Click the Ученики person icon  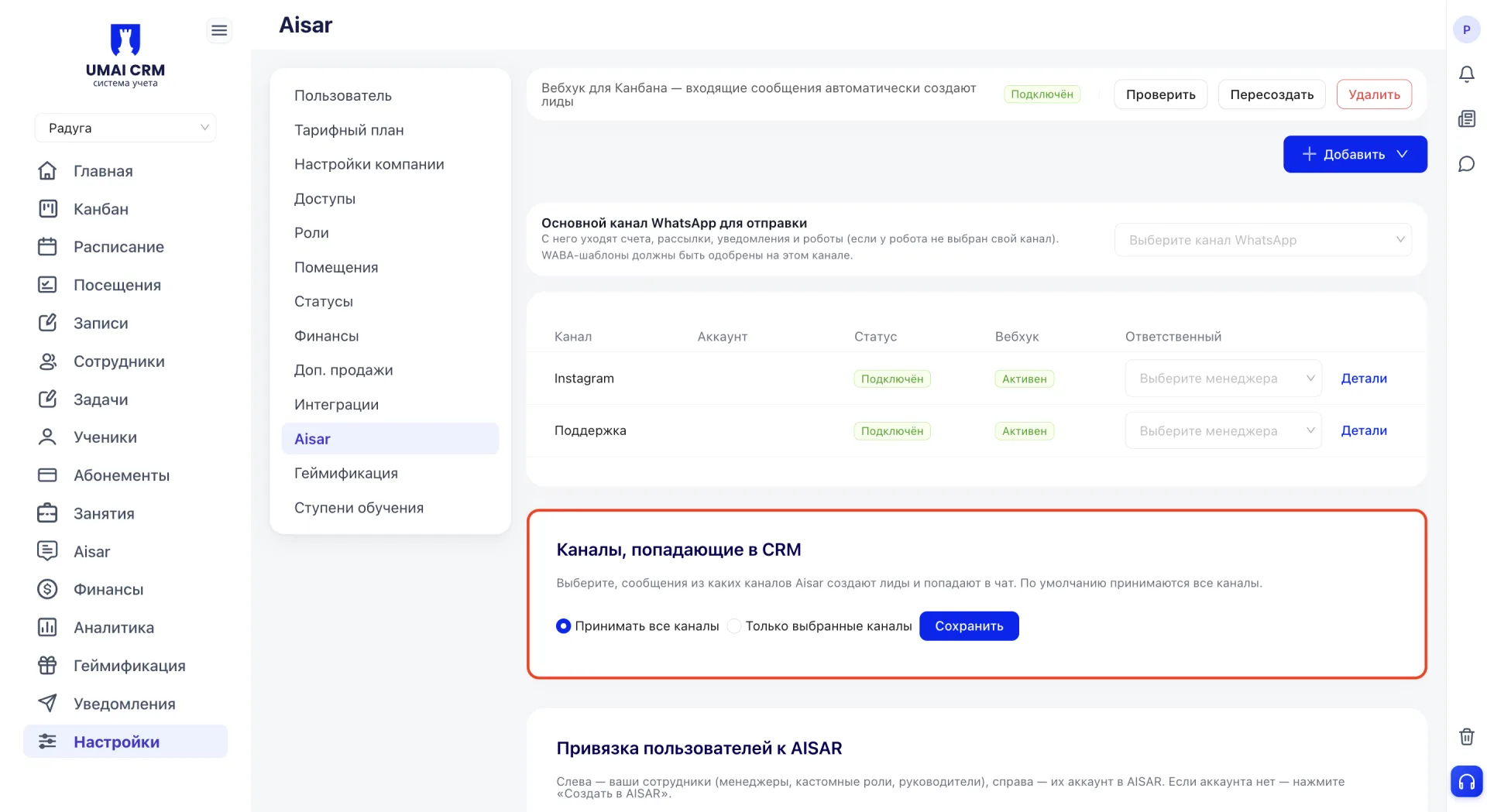point(47,437)
